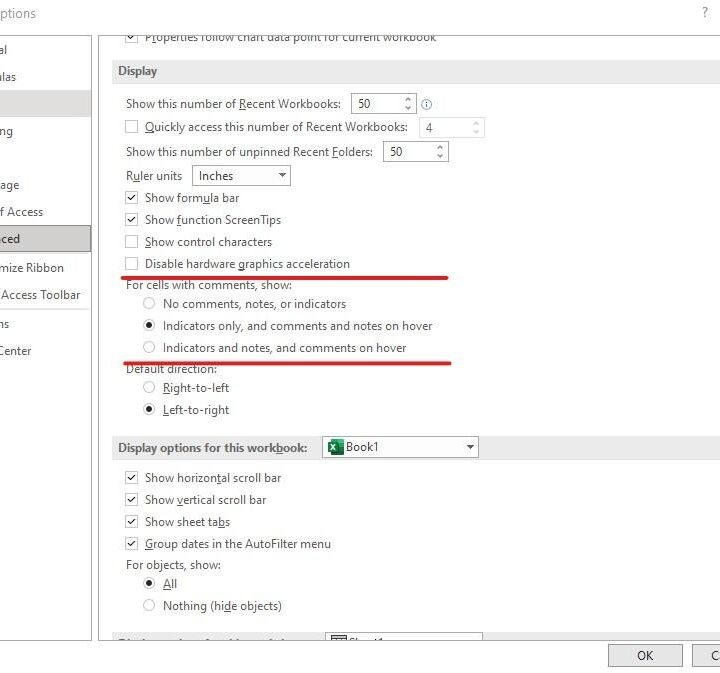
Task: Toggle Show function ScreenTips checkbox
Action: coord(131,220)
